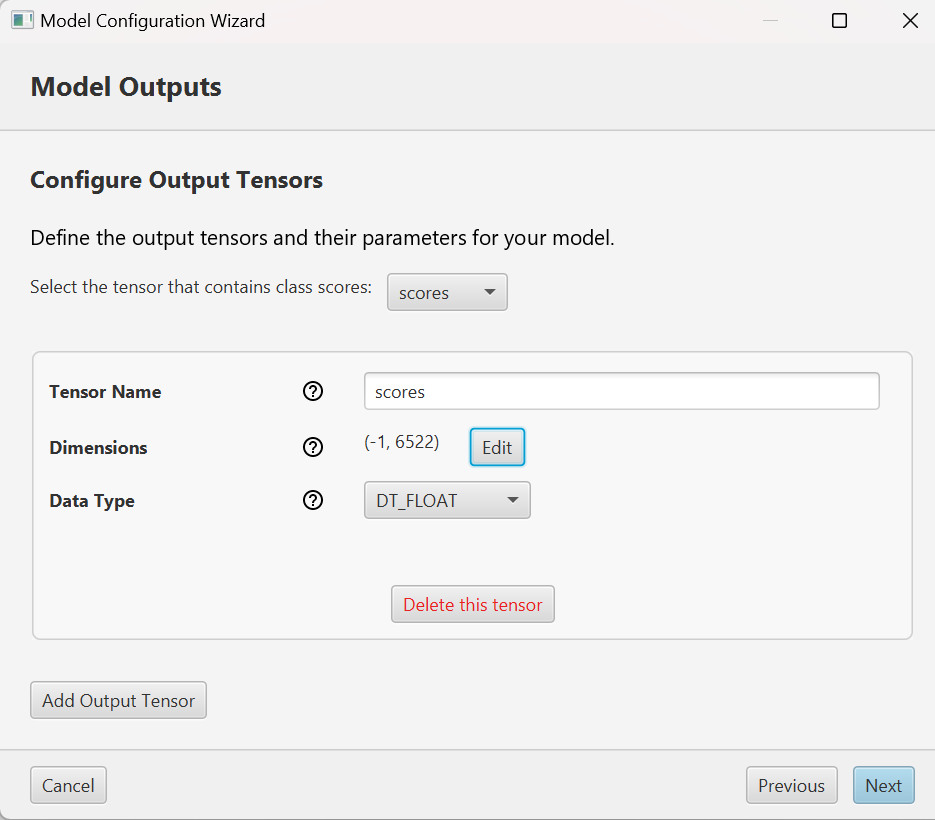The image size is (935, 820).
Task: Open the help tooltip for Dimensions
Action: [313, 447]
